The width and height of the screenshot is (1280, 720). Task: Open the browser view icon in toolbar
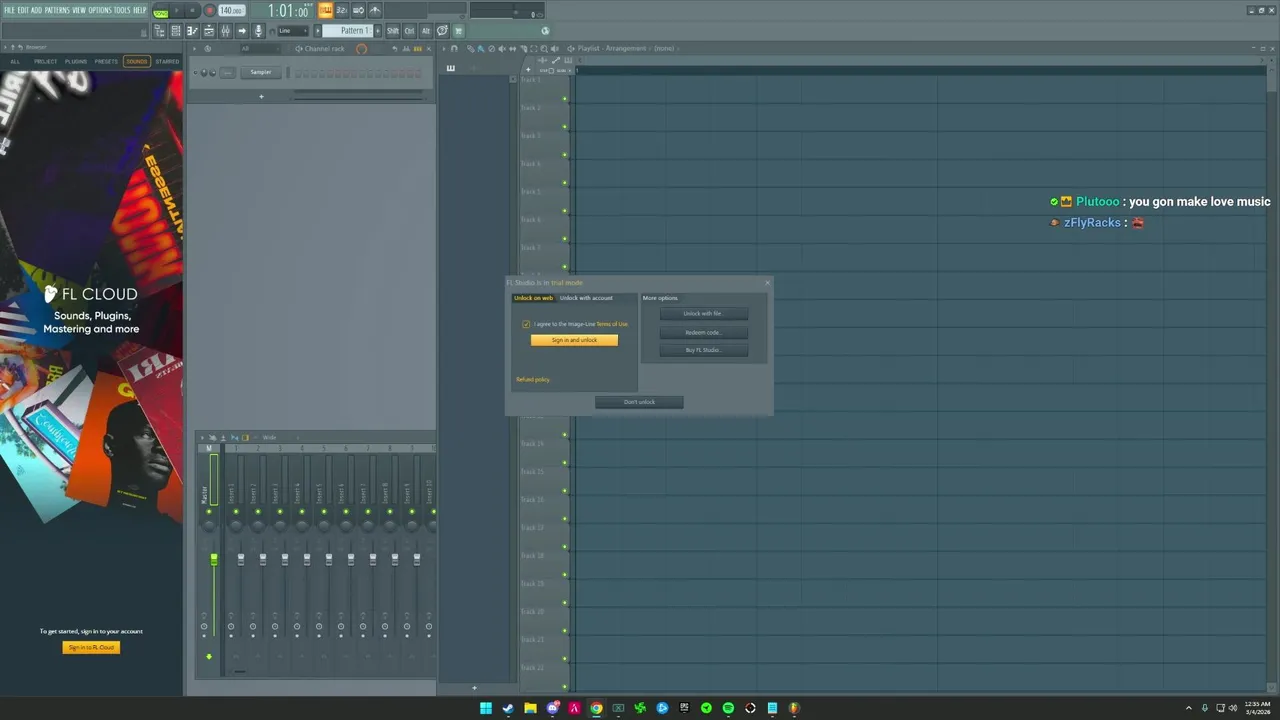(x=160, y=31)
